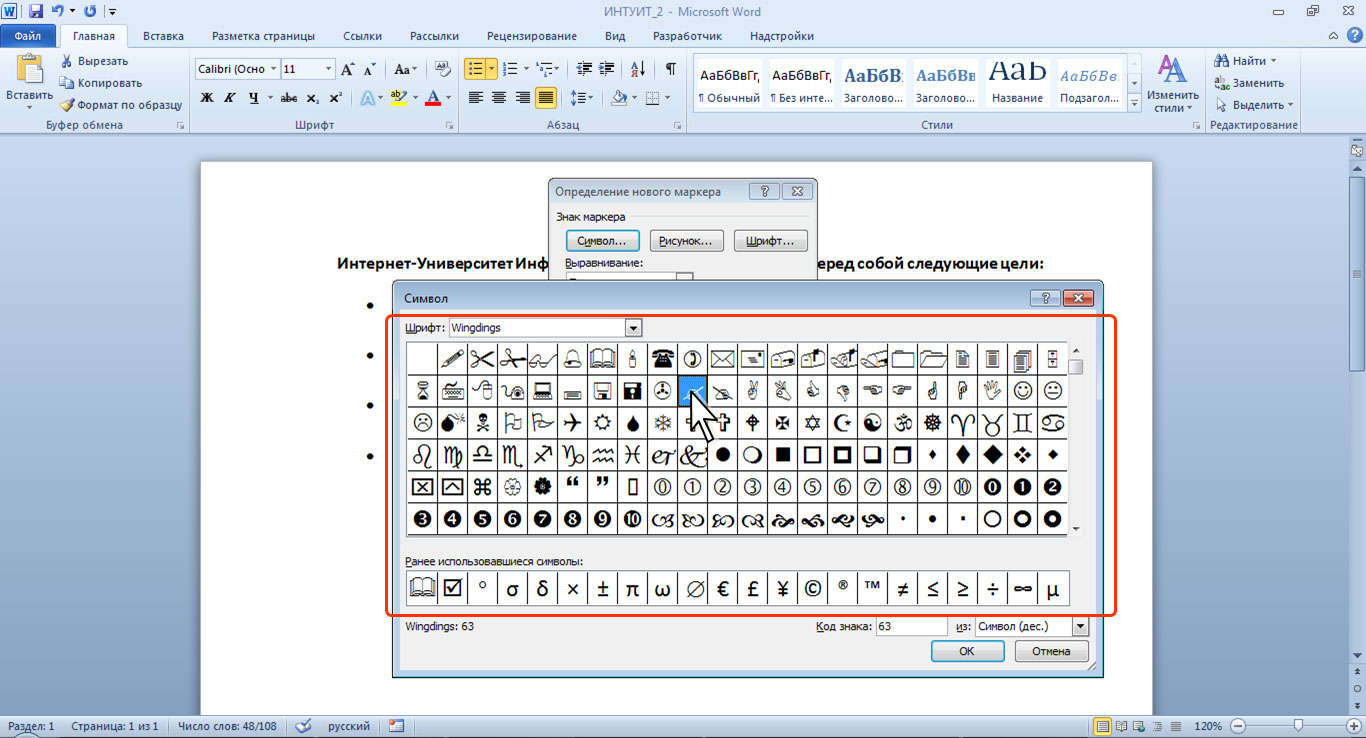Viewport: 1366px width, 738px height.
Task: Toggle Italic (К) formatting
Action: (x=230, y=97)
